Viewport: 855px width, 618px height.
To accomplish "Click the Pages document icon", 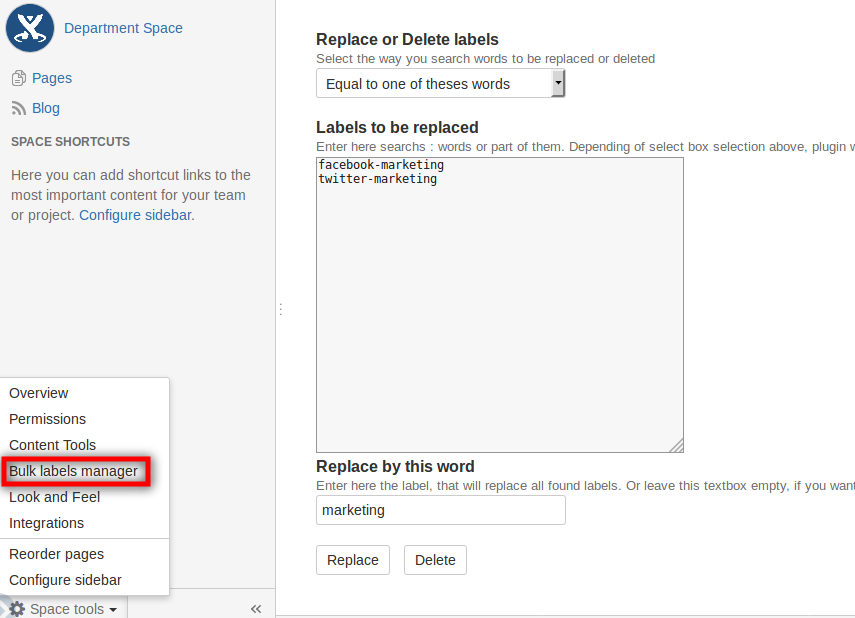I will point(19,78).
